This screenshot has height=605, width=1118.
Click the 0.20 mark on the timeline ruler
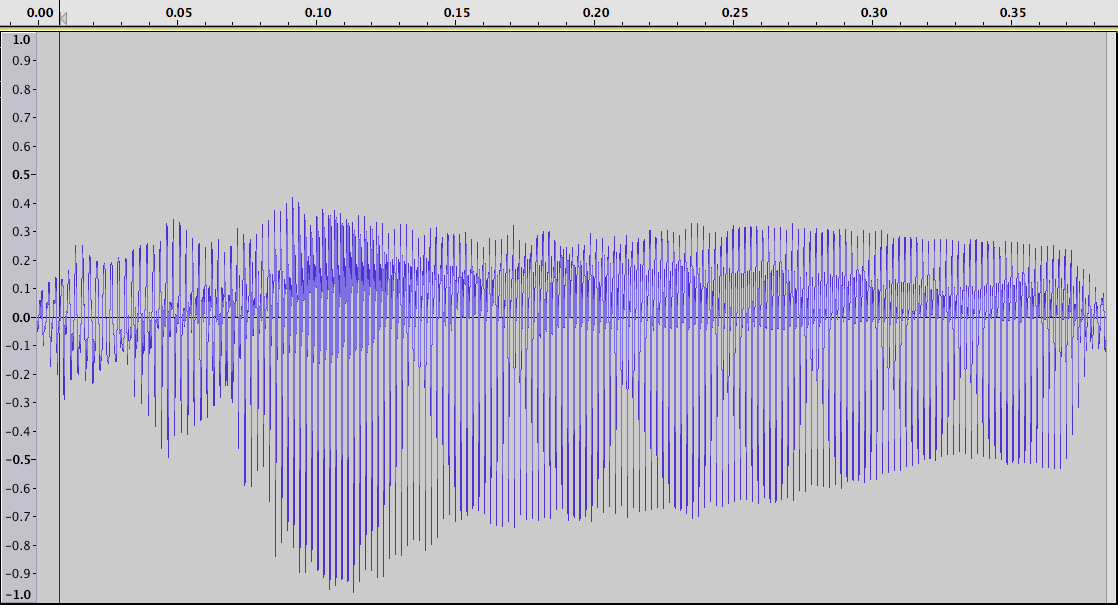click(596, 13)
